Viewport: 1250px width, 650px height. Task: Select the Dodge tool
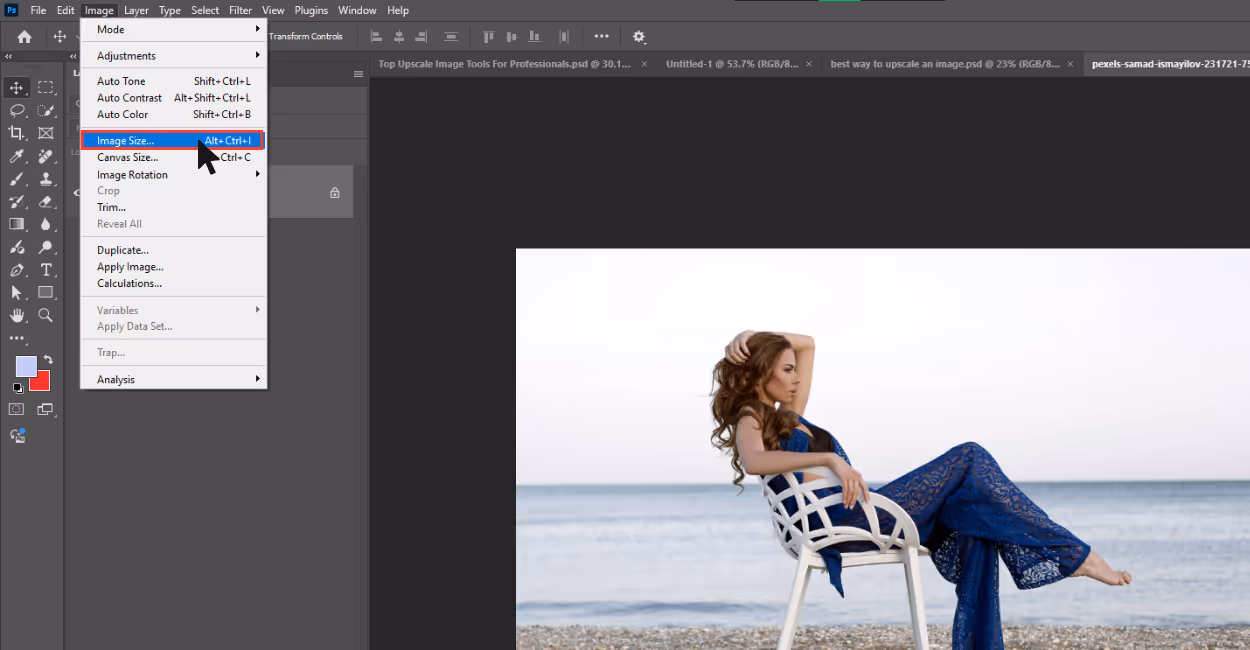[46, 247]
